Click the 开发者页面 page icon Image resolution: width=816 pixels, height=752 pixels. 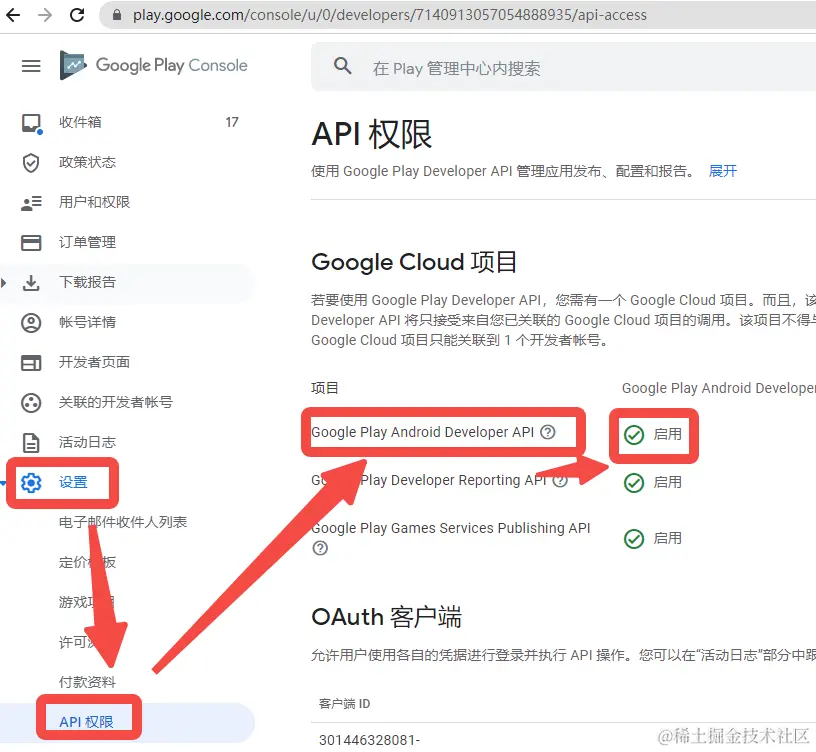click(31, 363)
